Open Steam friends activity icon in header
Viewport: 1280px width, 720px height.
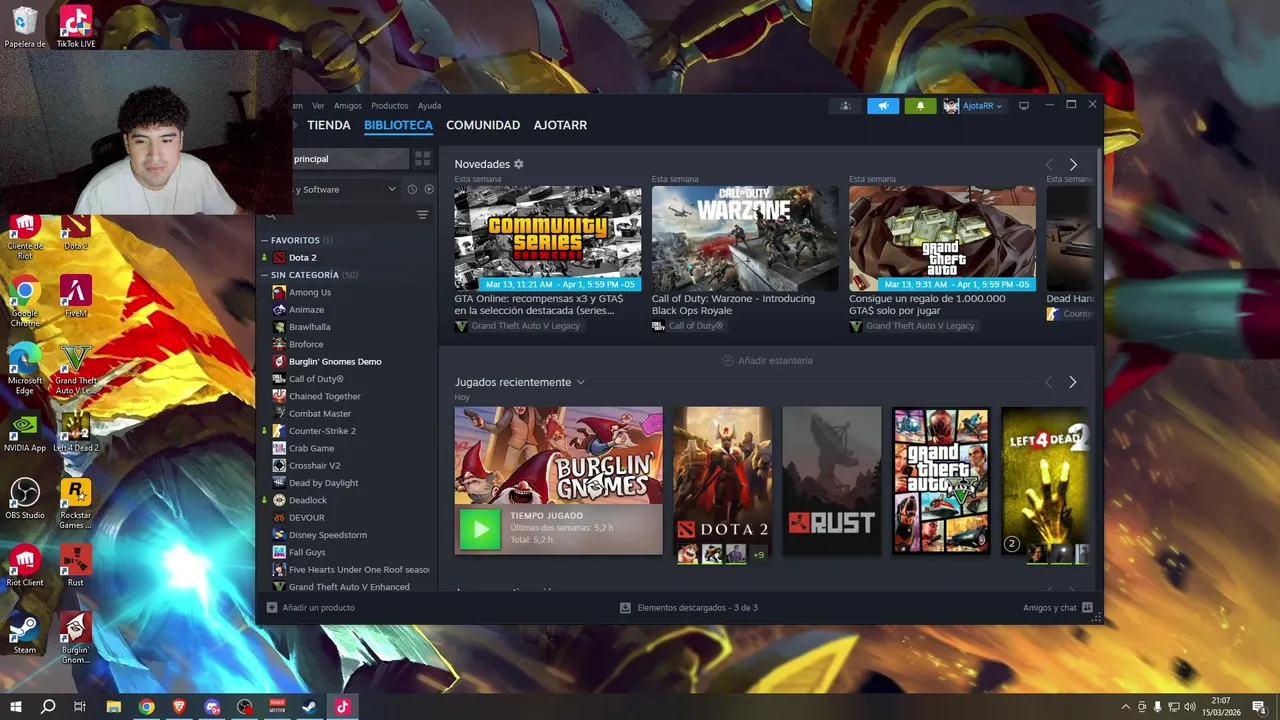845,106
